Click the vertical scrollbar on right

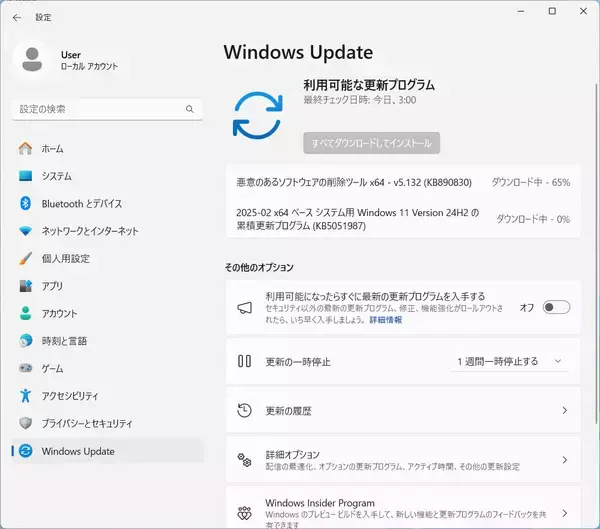pyautogui.click(x=596, y=253)
